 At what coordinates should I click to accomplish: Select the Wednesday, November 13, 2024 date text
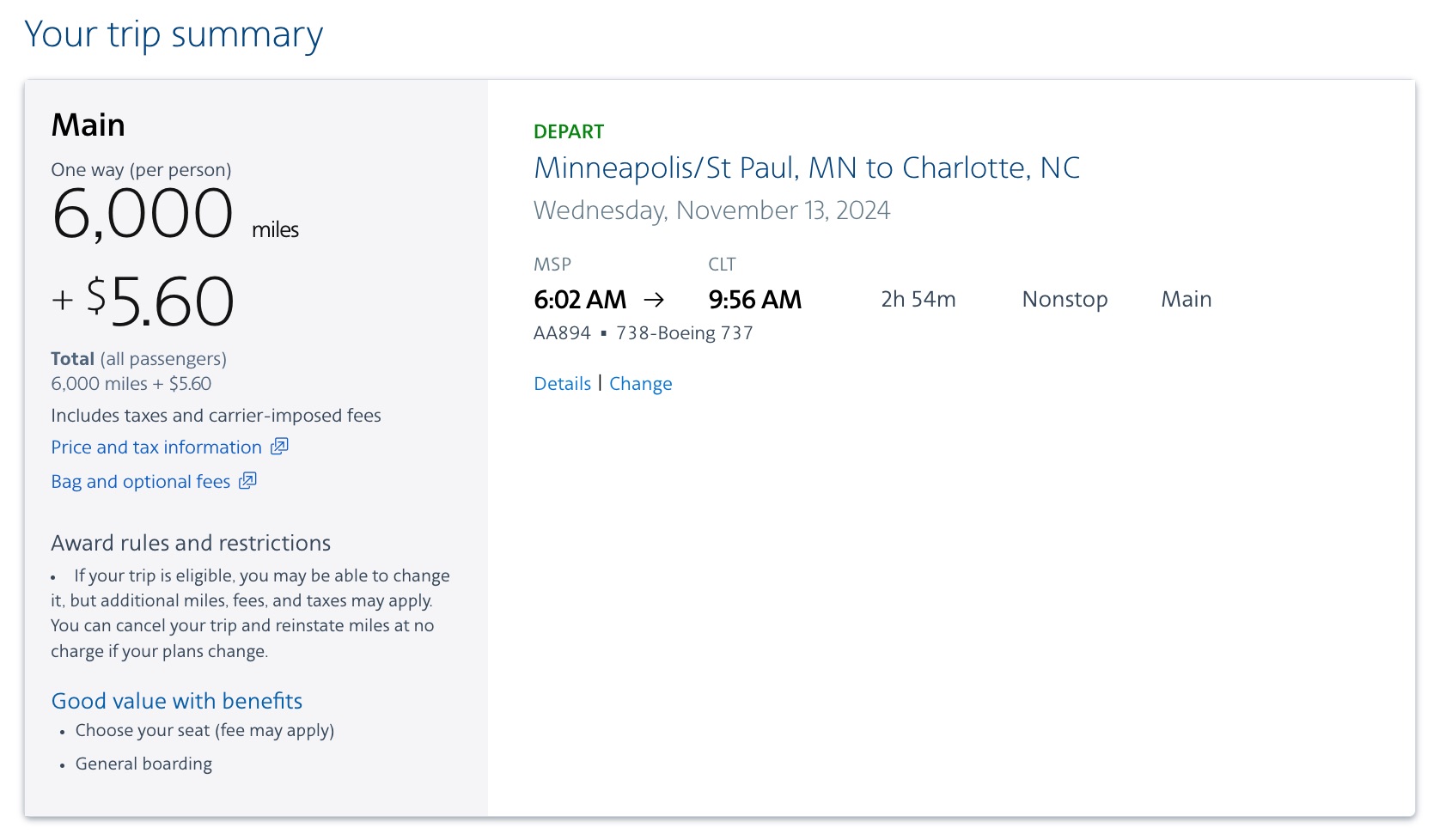pyautogui.click(x=713, y=210)
